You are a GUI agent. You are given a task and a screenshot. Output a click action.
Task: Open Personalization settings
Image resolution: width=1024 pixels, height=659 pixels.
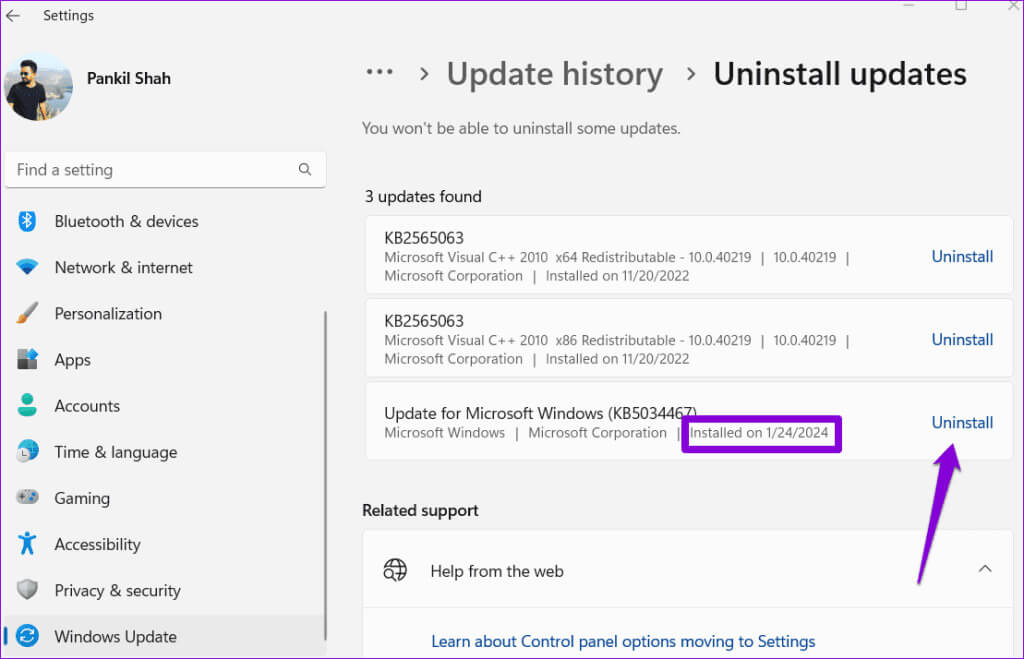tap(108, 314)
